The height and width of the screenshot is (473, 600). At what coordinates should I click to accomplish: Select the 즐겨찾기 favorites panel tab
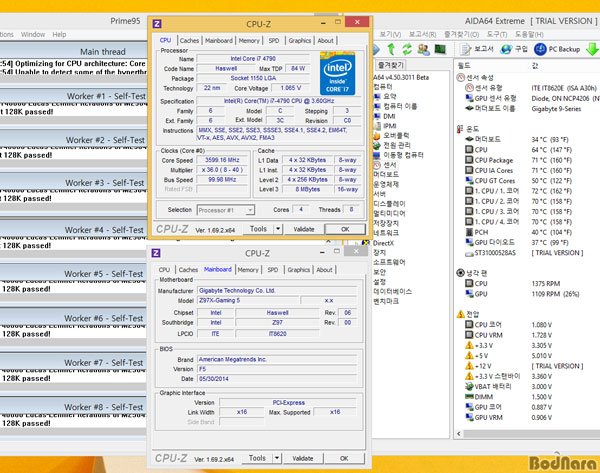pos(390,65)
